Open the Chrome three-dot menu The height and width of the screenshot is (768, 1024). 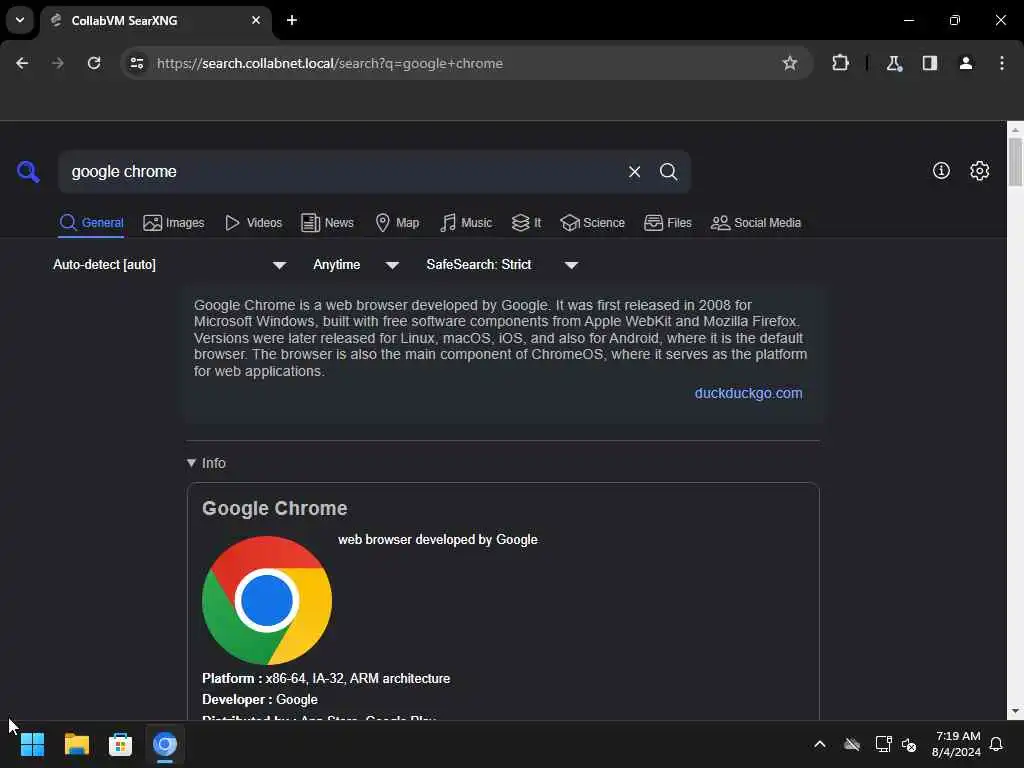coord(1002,63)
